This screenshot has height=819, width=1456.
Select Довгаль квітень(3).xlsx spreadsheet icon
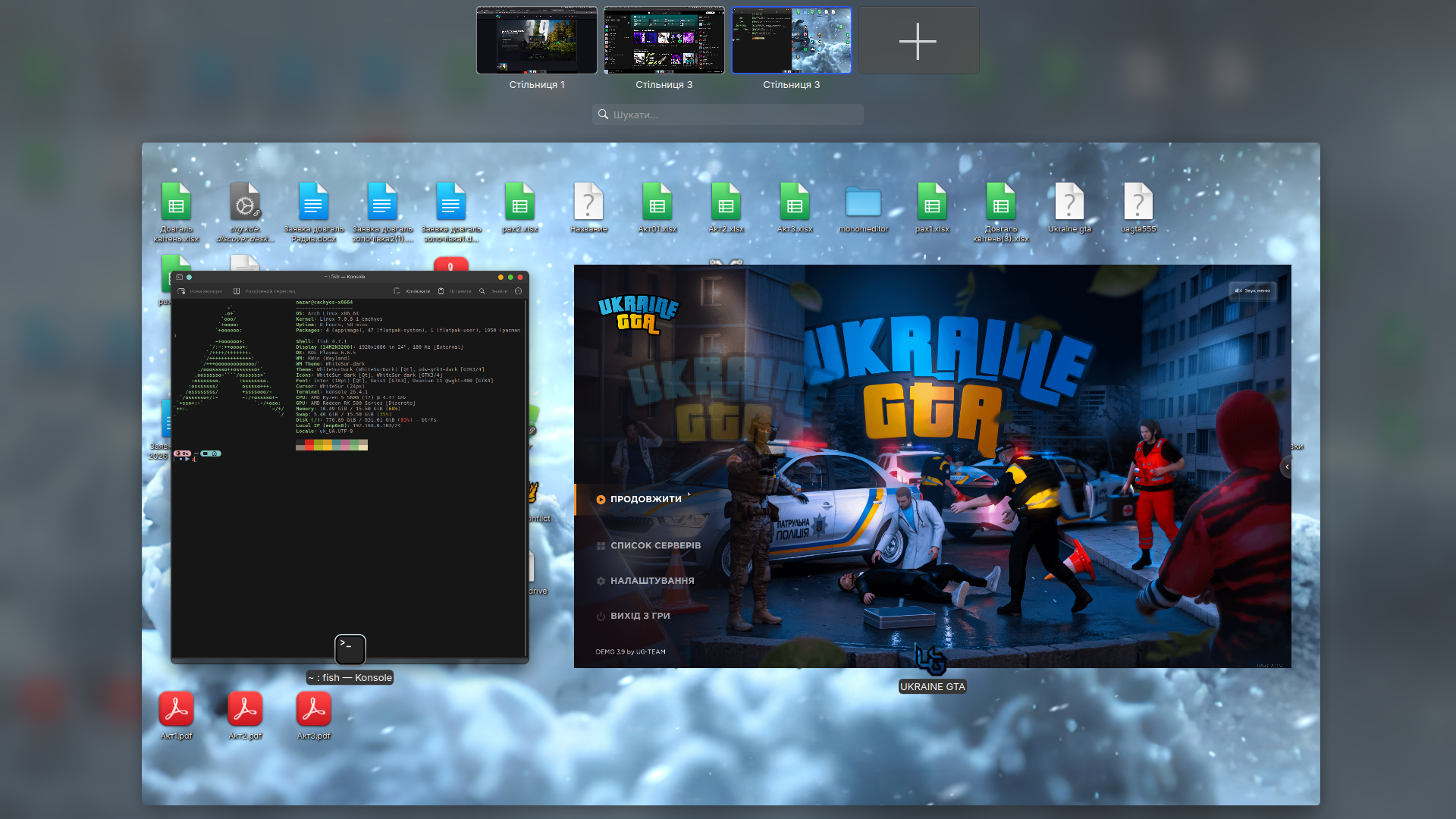click(1001, 202)
